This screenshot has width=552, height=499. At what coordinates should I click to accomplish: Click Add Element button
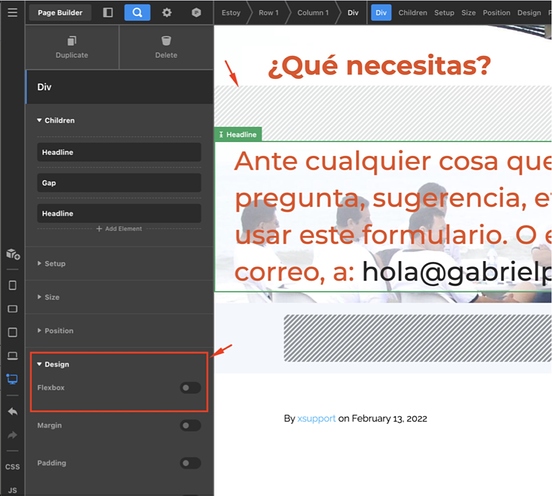(x=119, y=229)
